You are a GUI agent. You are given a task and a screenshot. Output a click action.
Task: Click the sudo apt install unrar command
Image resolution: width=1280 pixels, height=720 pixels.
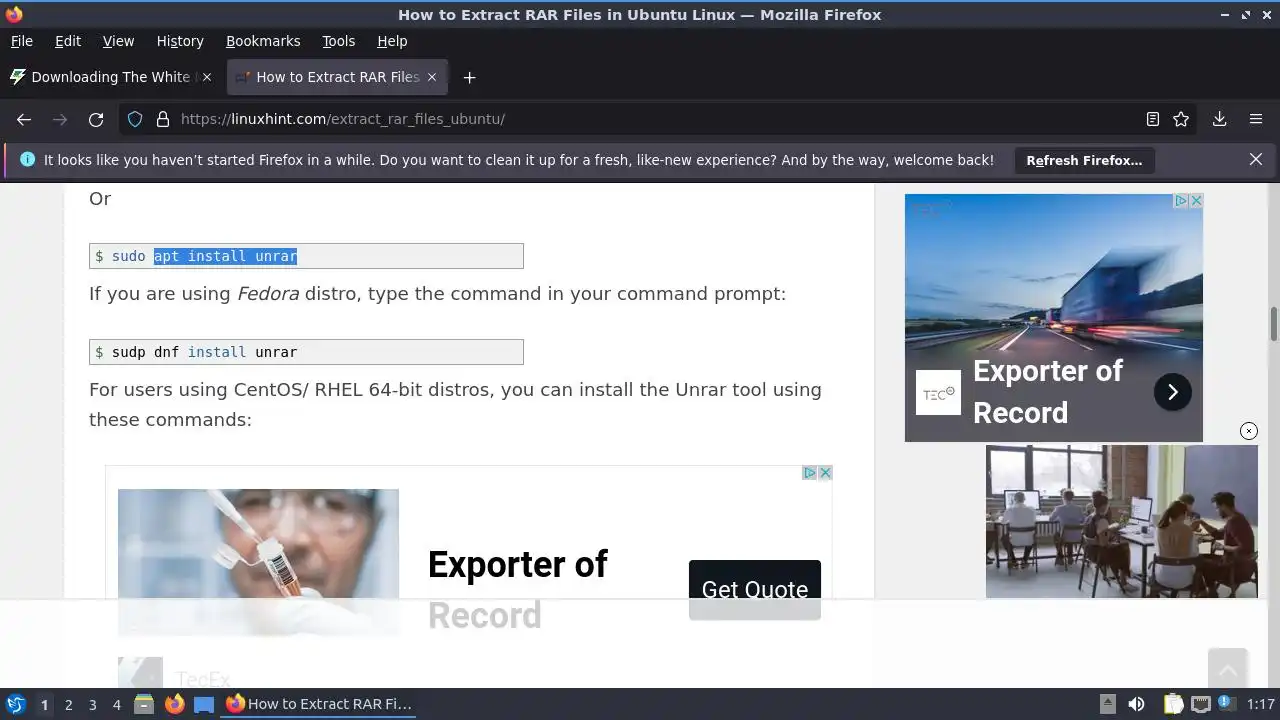click(306, 256)
